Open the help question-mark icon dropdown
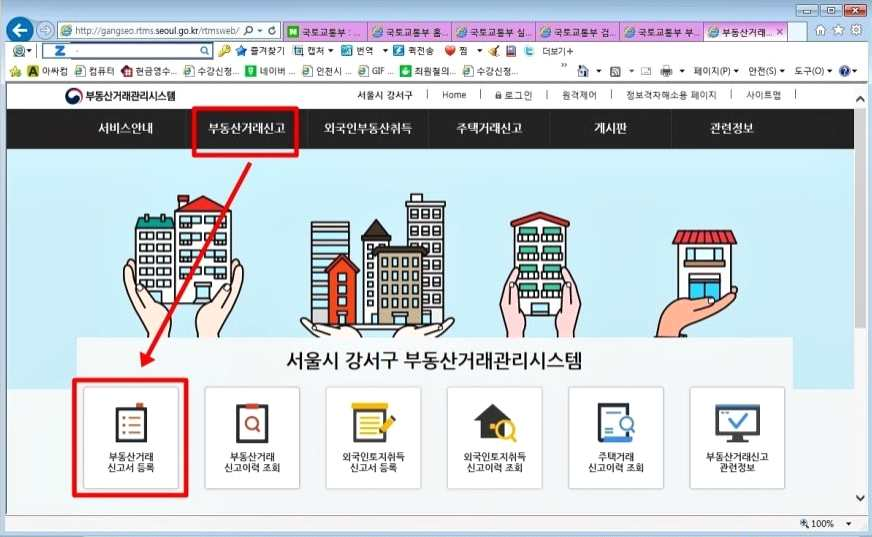This screenshot has width=872, height=537. tap(848, 71)
